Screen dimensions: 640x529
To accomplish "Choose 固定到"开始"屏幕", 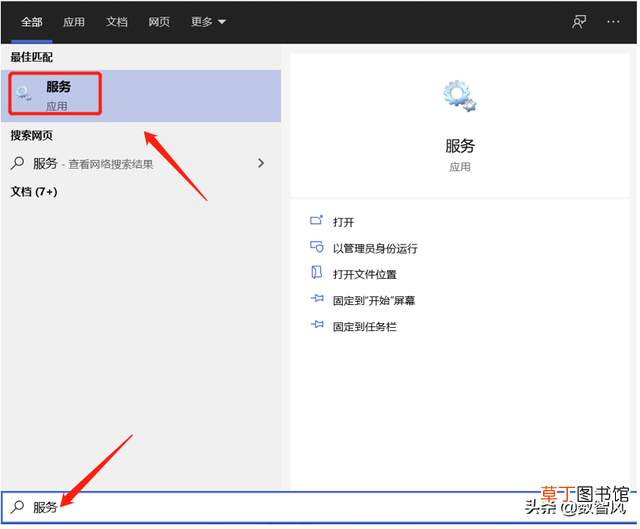I will pyautogui.click(x=374, y=300).
